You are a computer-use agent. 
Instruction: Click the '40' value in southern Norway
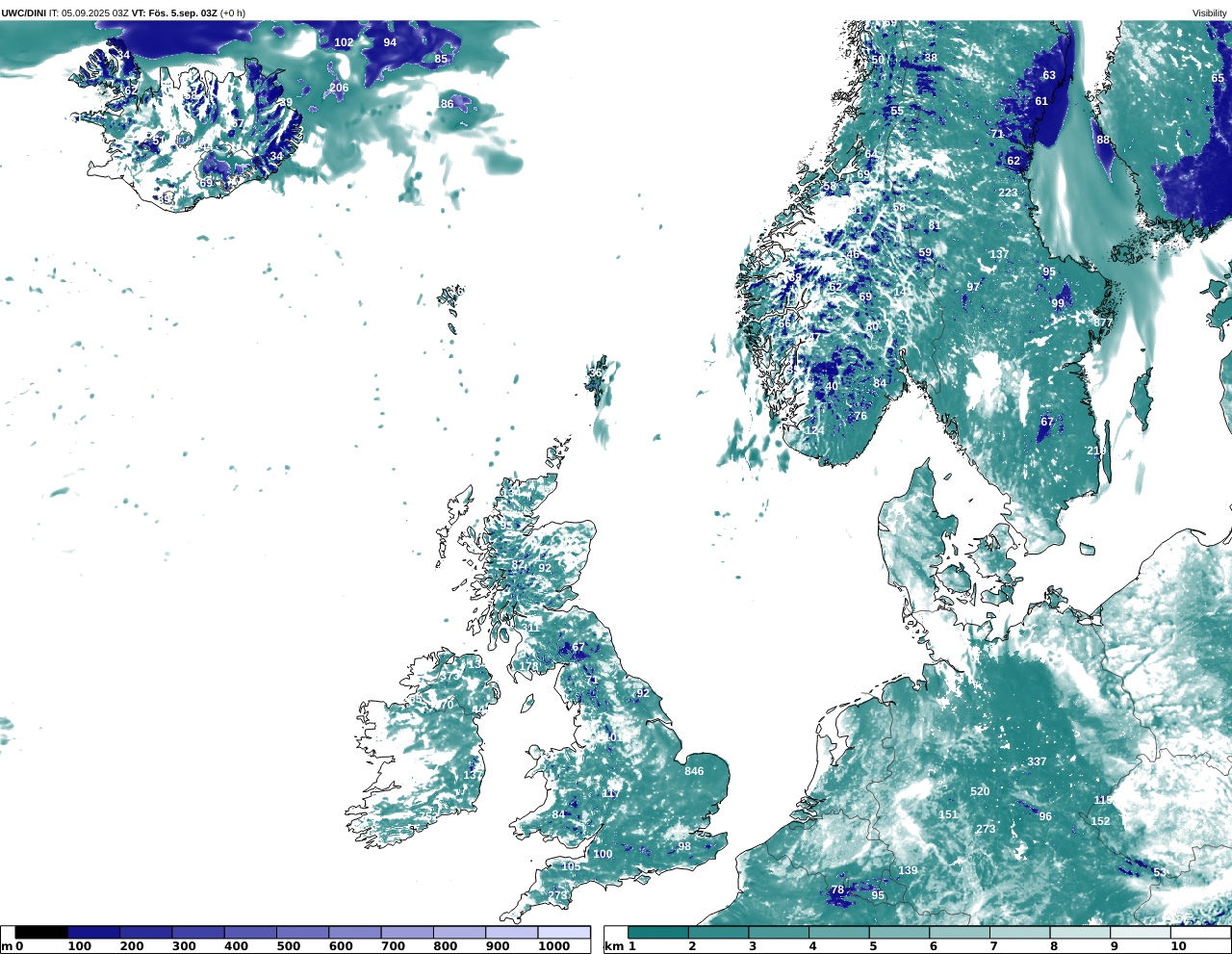pyautogui.click(x=832, y=387)
